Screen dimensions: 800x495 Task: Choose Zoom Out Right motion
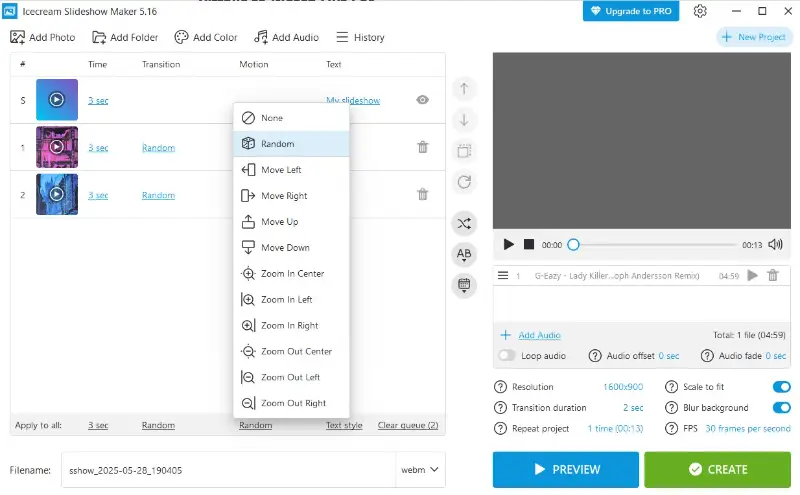pyautogui.click(x=291, y=403)
